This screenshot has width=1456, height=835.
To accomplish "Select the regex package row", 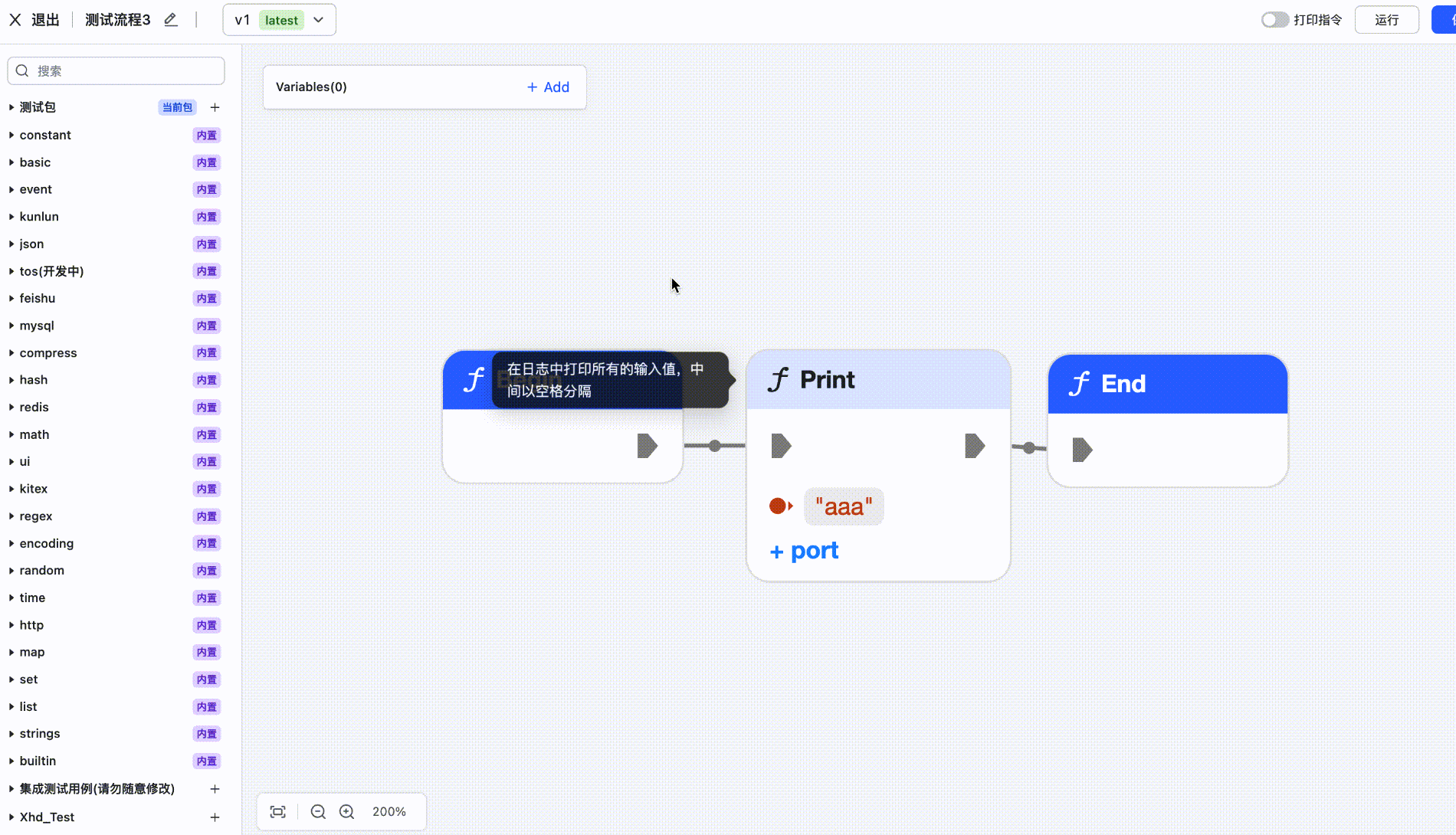I will click(x=116, y=516).
